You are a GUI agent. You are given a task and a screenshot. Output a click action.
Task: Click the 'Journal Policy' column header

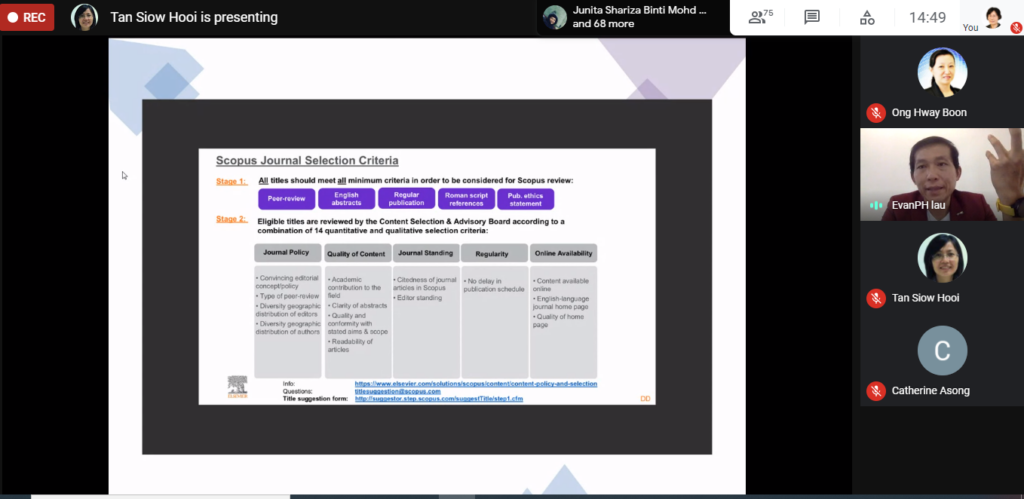point(287,253)
